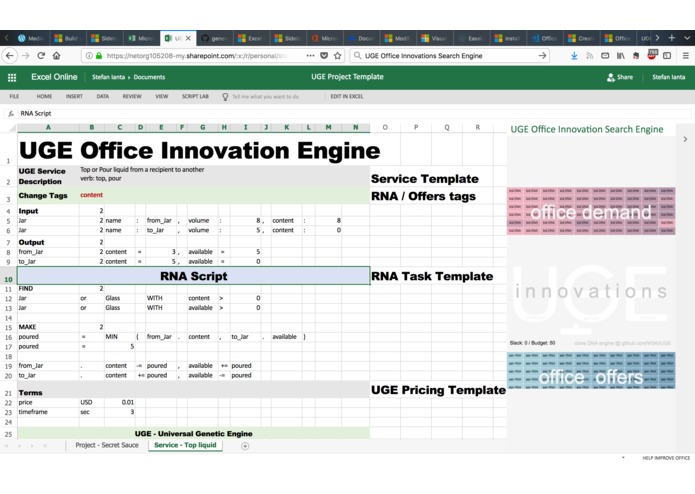
Task: Select the Change Tags content cell
Action: coord(91,195)
